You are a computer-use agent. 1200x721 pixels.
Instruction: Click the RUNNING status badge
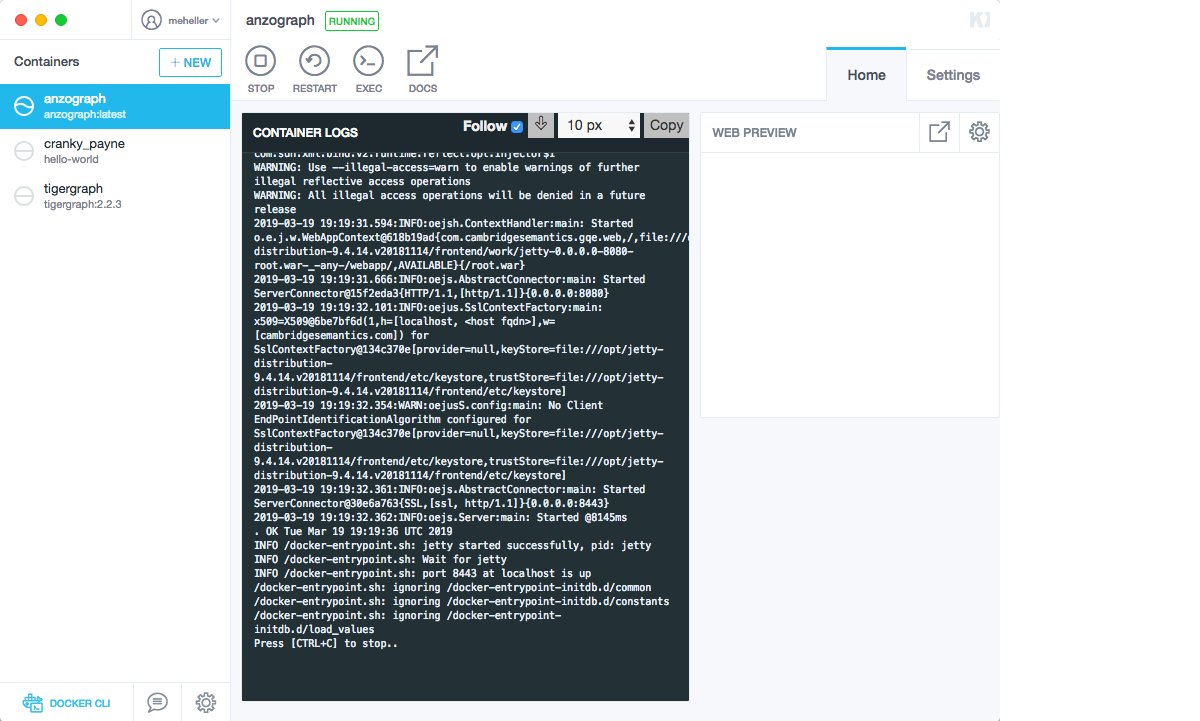point(352,20)
